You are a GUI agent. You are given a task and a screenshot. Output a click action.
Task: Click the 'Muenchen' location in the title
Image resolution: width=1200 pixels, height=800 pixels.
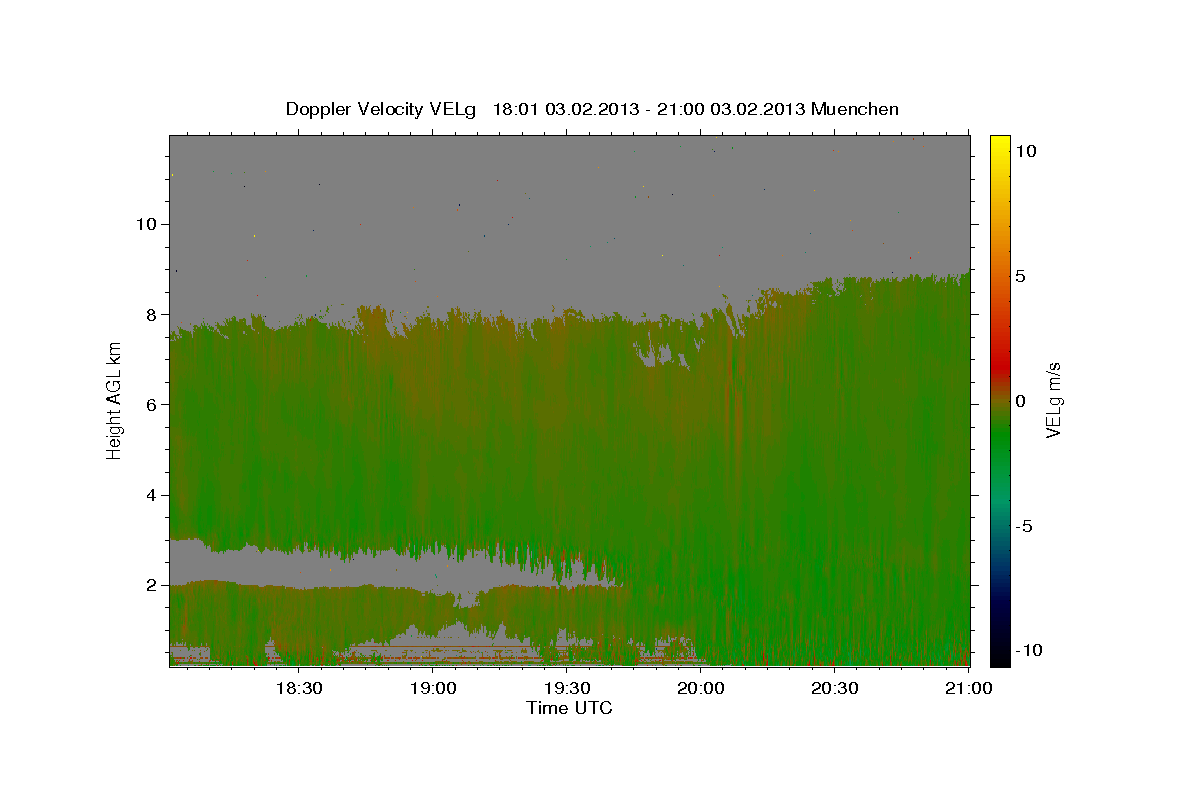855,109
